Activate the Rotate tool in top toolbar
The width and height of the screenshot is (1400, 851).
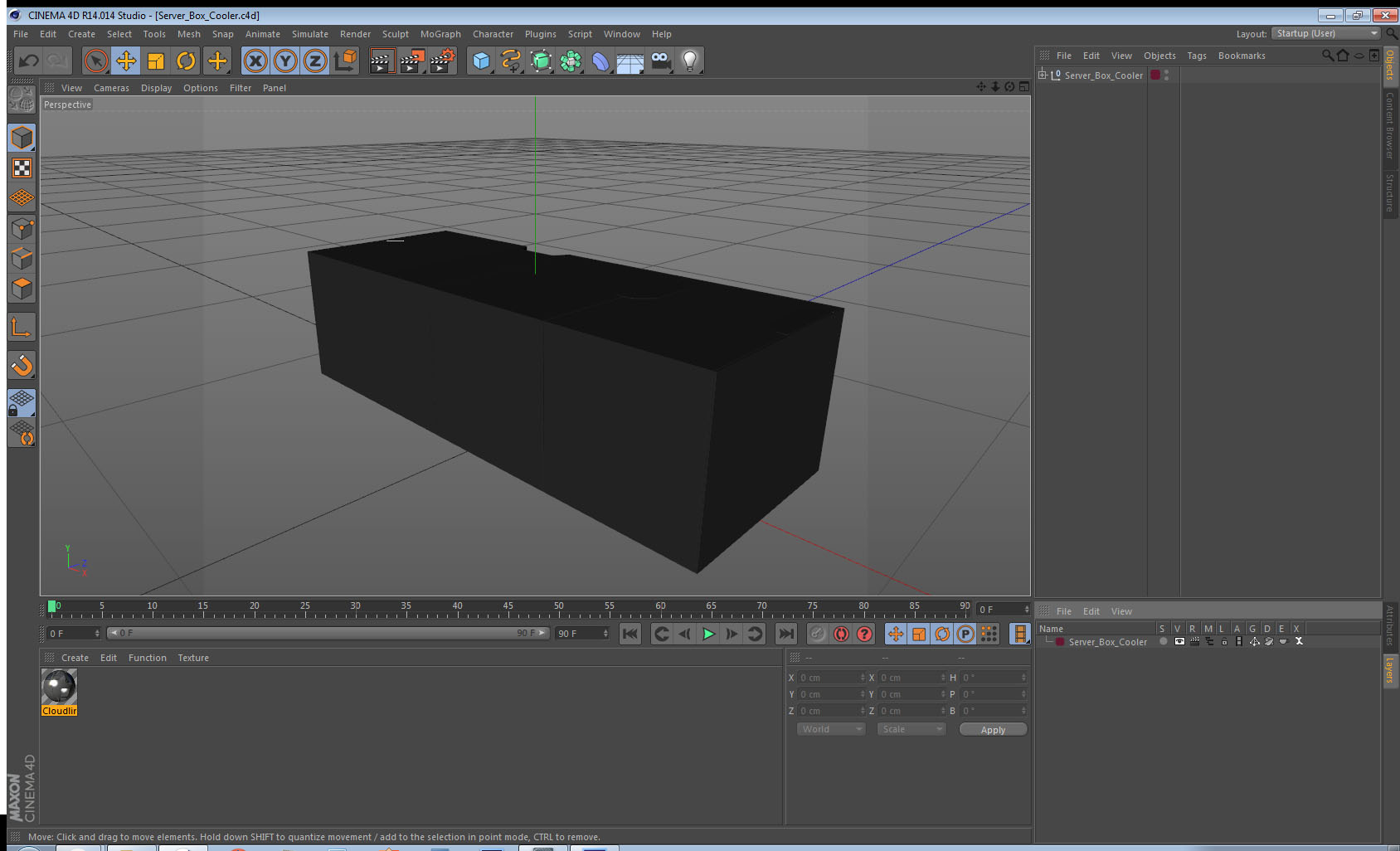click(x=186, y=61)
